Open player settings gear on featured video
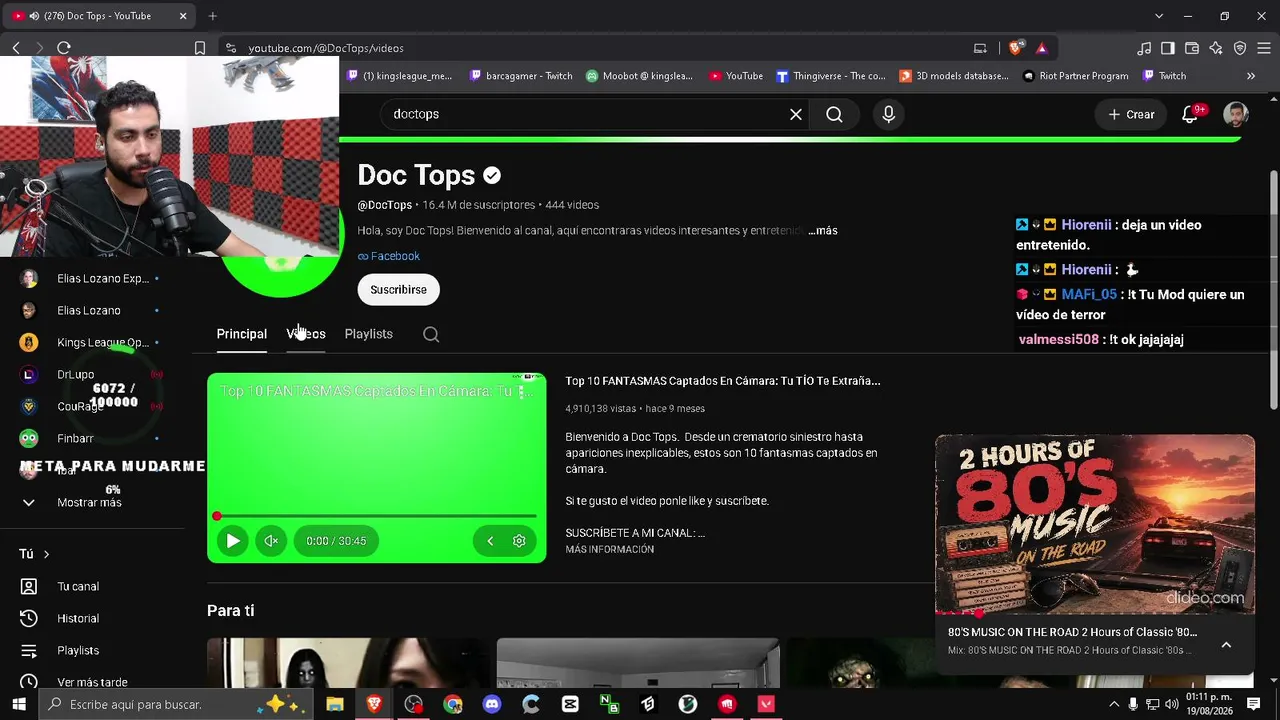 [x=519, y=541]
